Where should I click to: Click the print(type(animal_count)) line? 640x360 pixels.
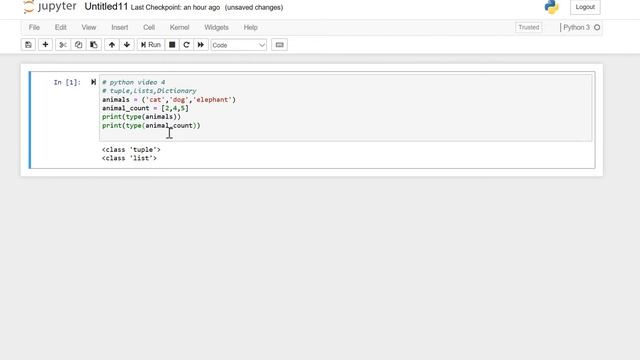click(x=151, y=125)
